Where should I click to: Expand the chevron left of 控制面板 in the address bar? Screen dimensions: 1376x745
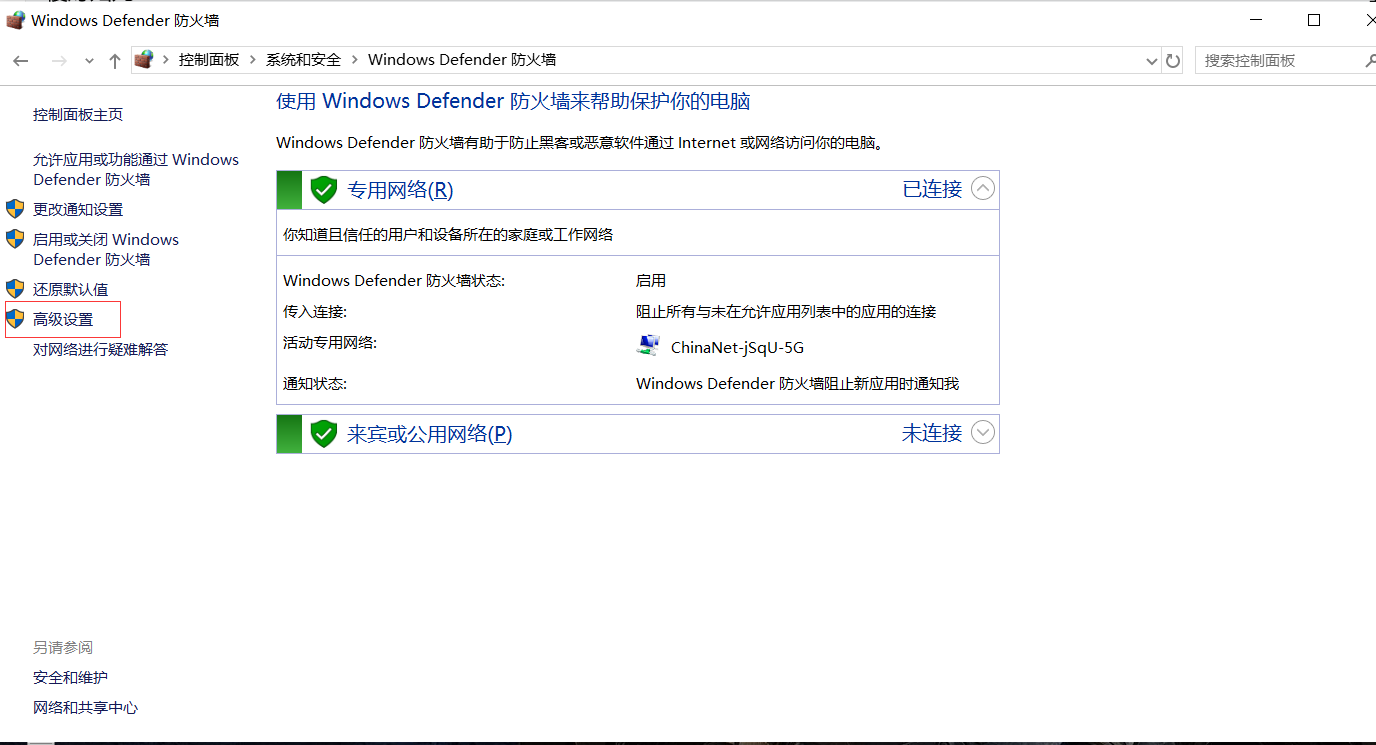coord(166,60)
